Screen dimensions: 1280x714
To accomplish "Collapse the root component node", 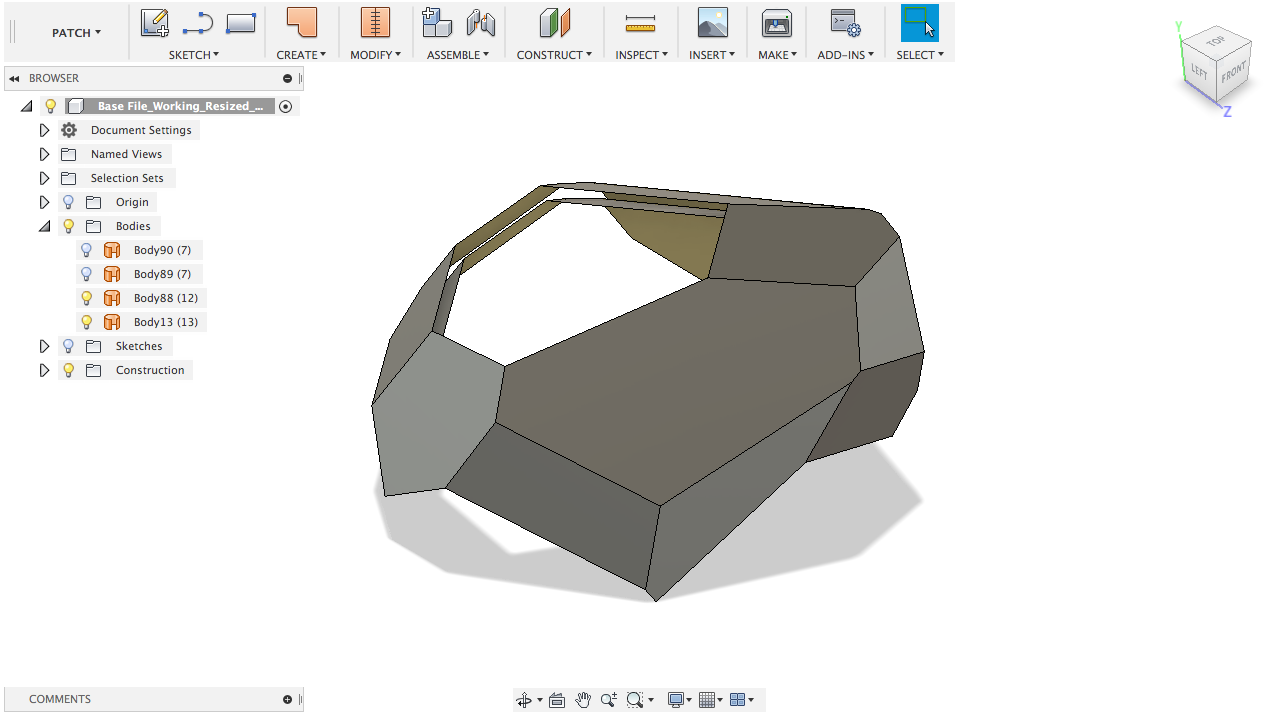I will (26, 106).
